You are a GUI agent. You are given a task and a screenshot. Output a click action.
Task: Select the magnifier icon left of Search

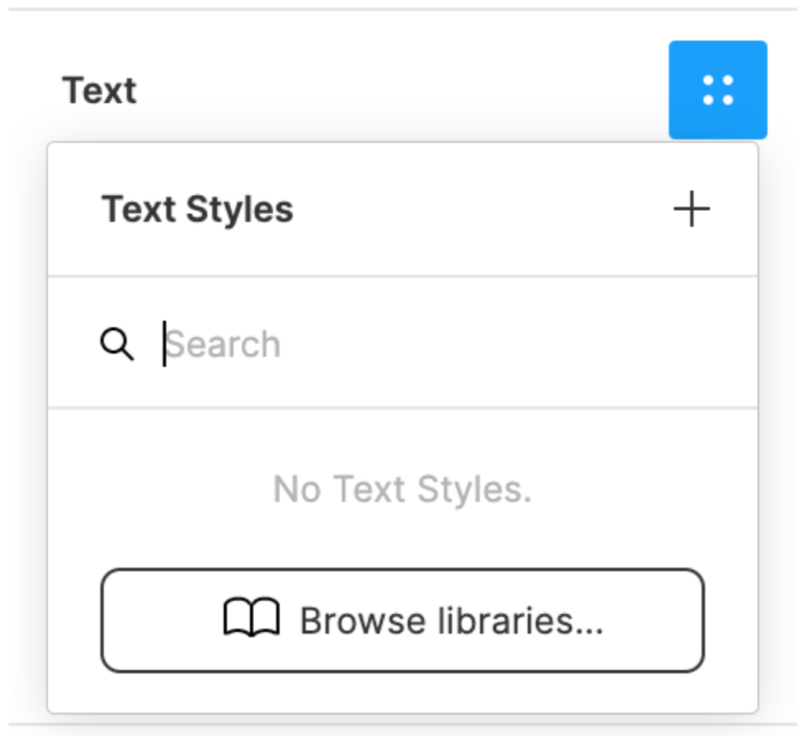click(117, 345)
